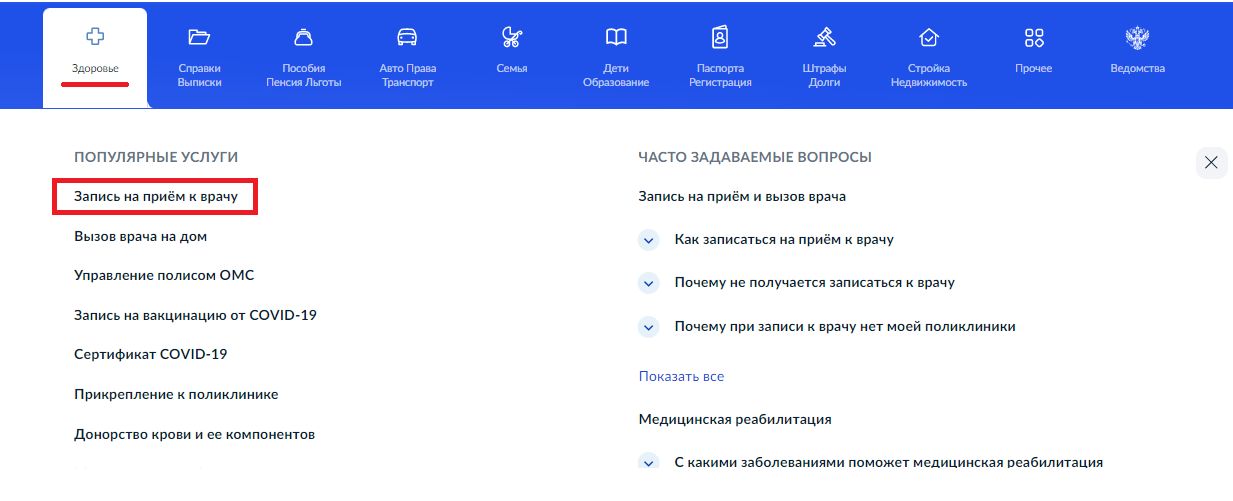Viewport: 1233px width, 501px height.
Task: Select the Пособия Пенсия Льготы purse icon
Action: (x=303, y=38)
